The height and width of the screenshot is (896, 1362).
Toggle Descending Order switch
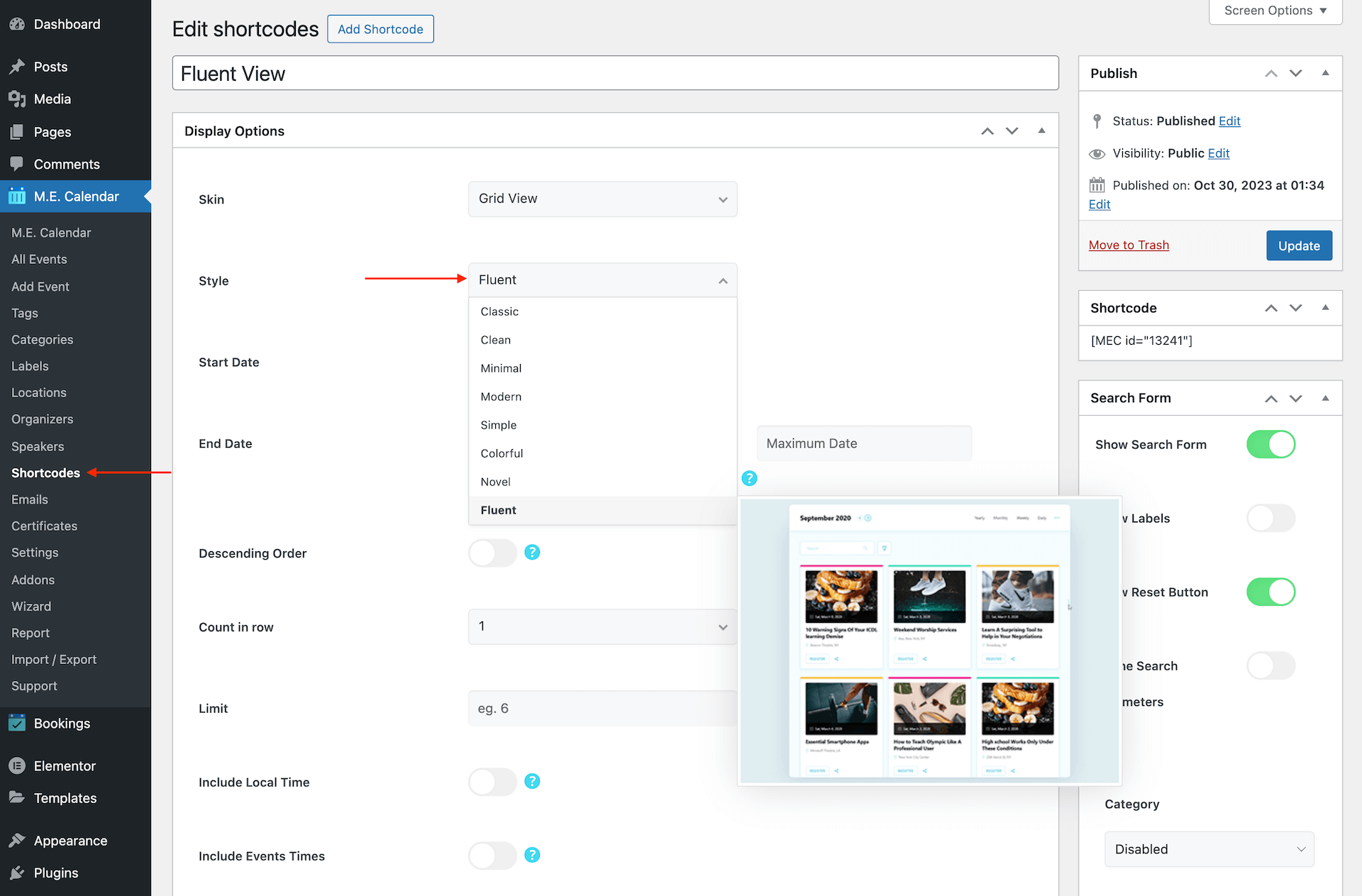pyautogui.click(x=493, y=553)
